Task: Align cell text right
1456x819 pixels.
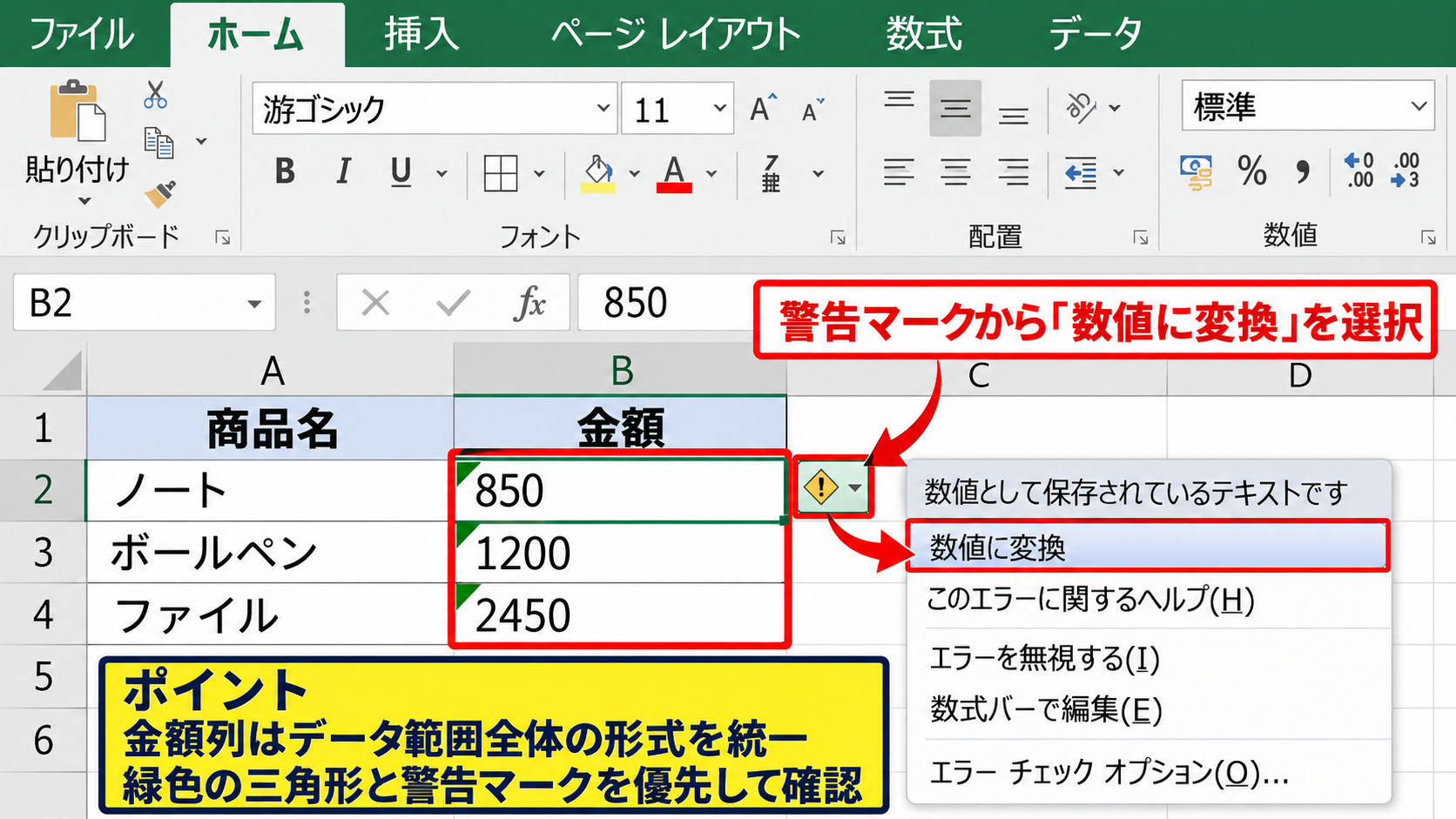Action: tap(1013, 172)
